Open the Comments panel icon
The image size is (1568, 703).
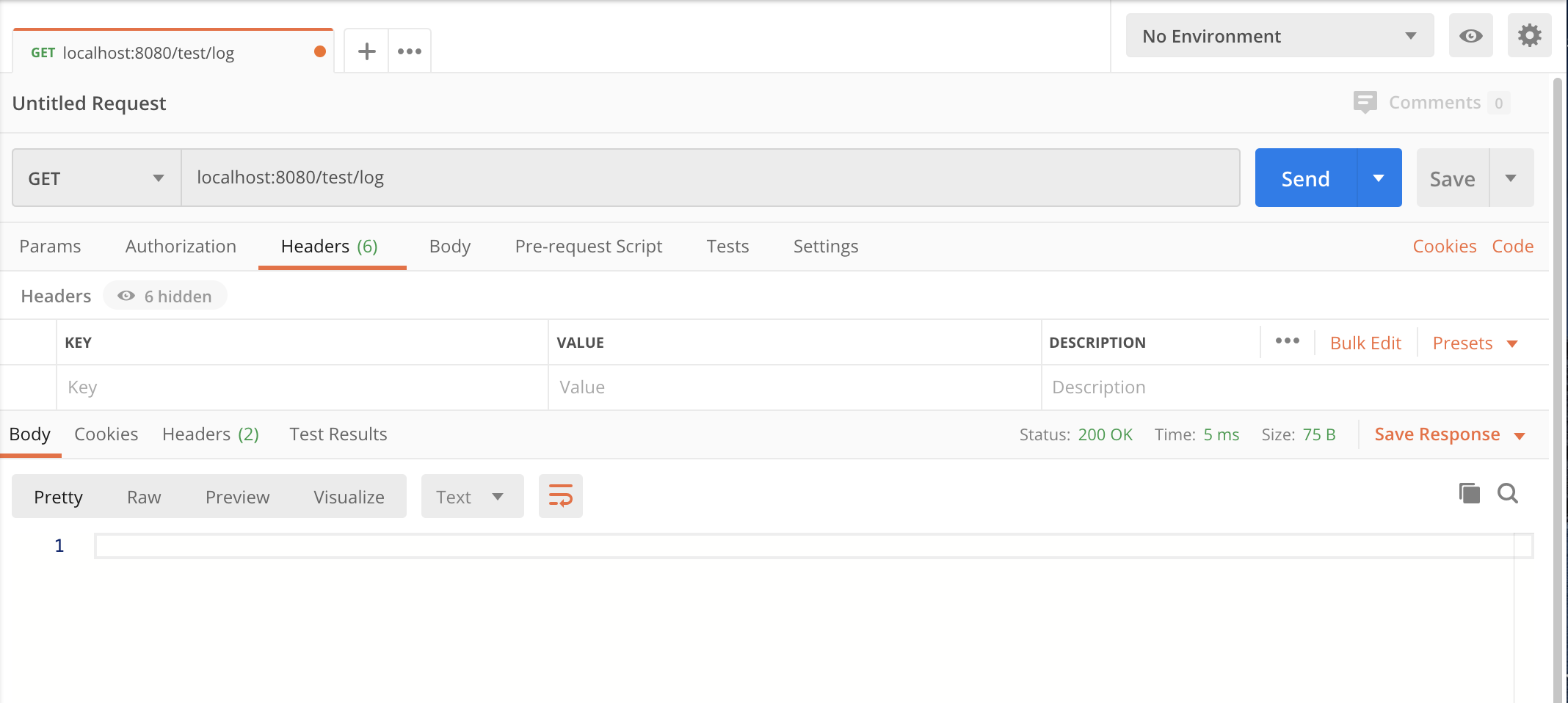[x=1365, y=102]
